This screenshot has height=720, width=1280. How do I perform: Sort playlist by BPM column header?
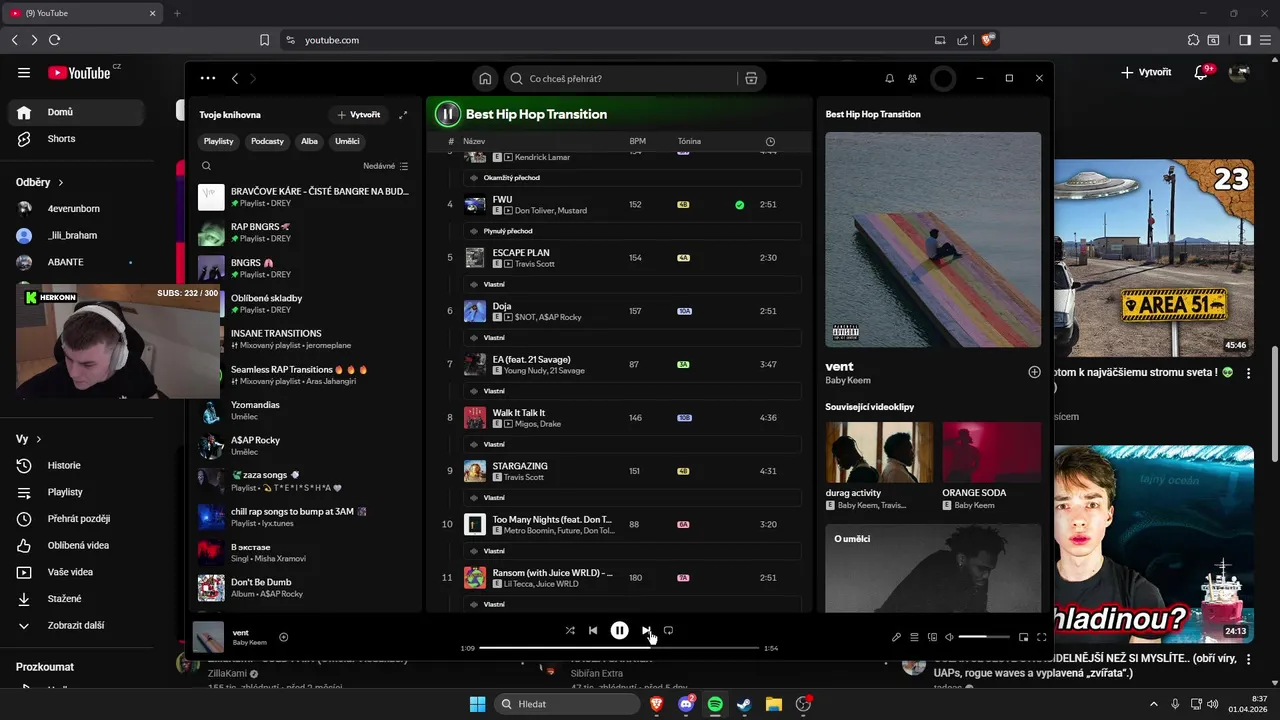click(x=637, y=141)
